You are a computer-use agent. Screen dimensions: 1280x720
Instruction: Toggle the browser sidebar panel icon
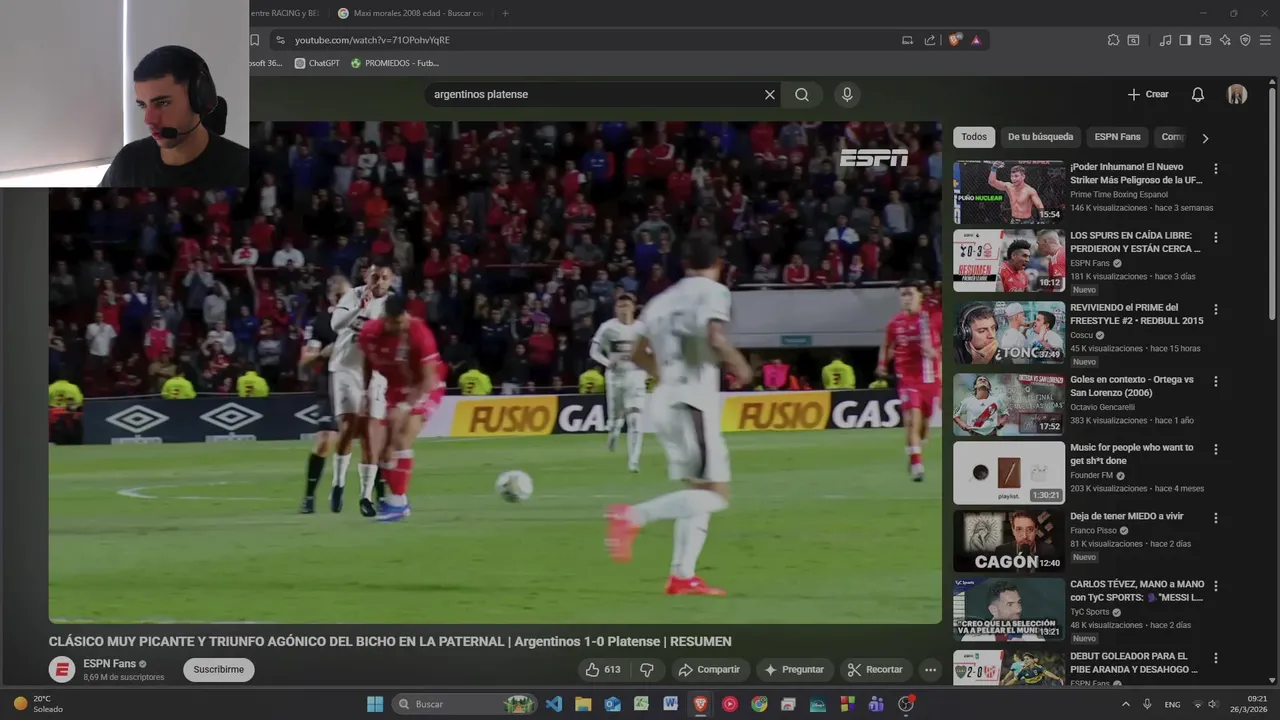pyautogui.click(x=1185, y=40)
